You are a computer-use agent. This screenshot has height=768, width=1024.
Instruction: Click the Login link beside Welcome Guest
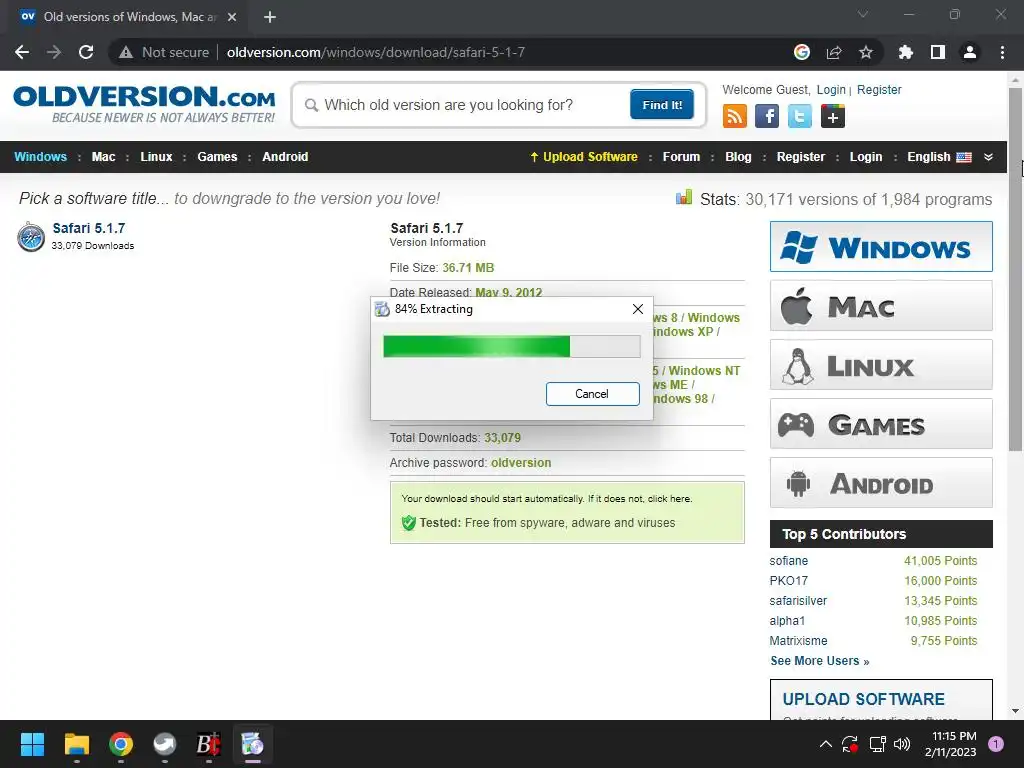(x=831, y=89)
